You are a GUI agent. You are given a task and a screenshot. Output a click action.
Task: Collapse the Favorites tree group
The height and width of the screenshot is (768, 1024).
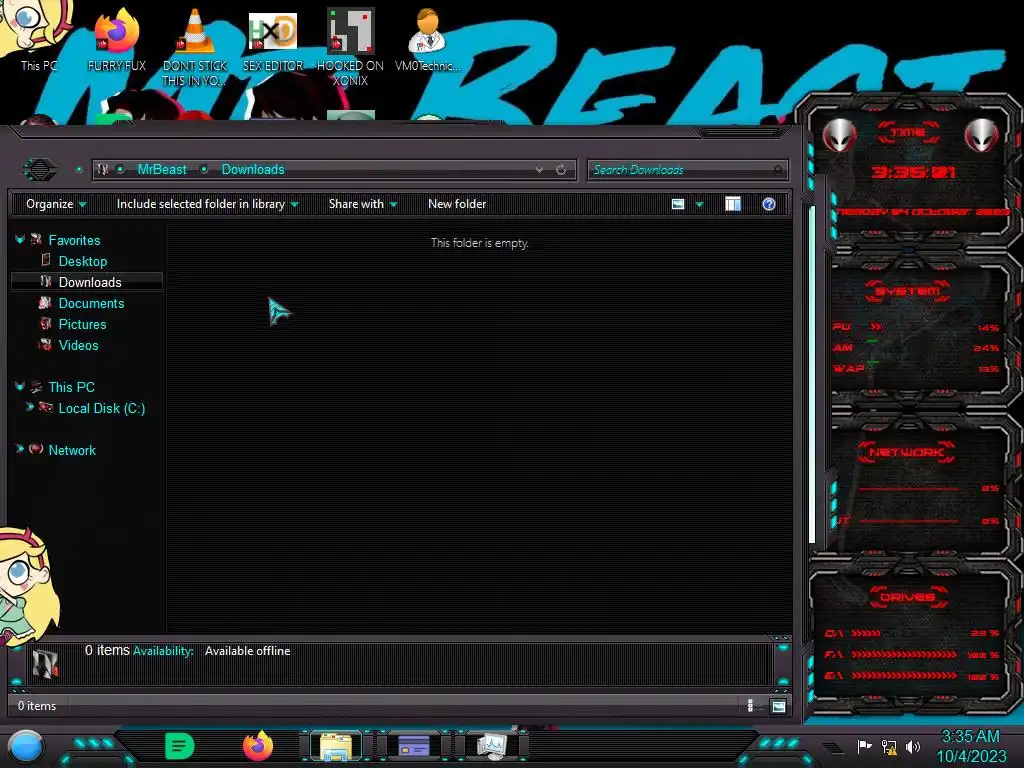(x=20, y=240)
